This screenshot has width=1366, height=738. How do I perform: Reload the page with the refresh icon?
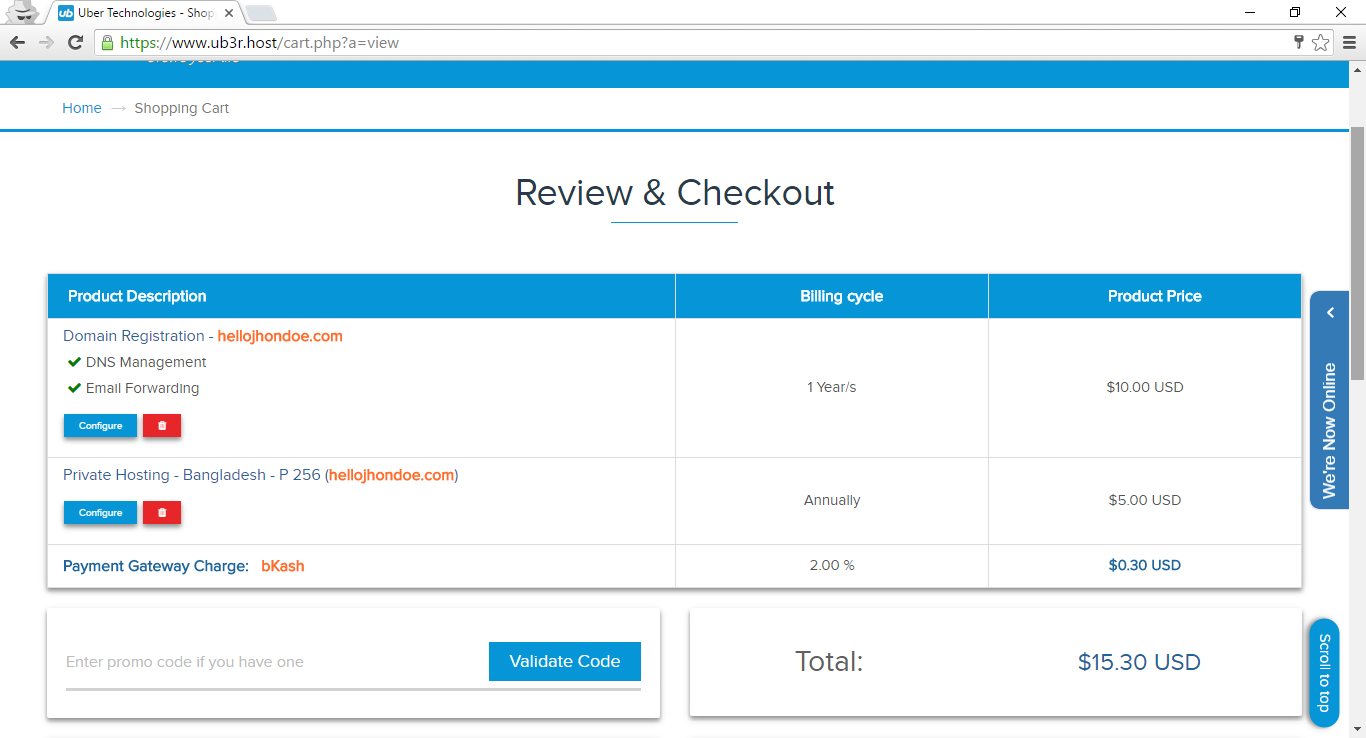(75, 42)
